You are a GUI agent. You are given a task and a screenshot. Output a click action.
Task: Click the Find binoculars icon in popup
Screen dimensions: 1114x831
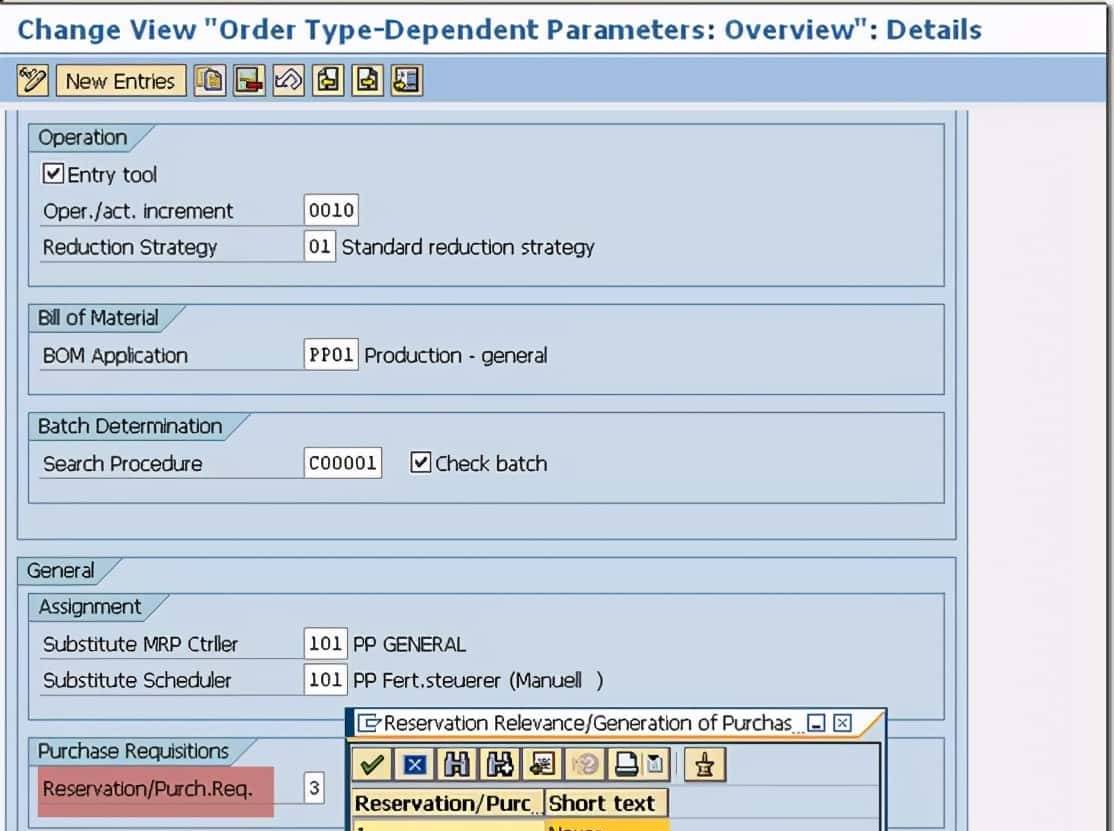click(x=456, y=765)
